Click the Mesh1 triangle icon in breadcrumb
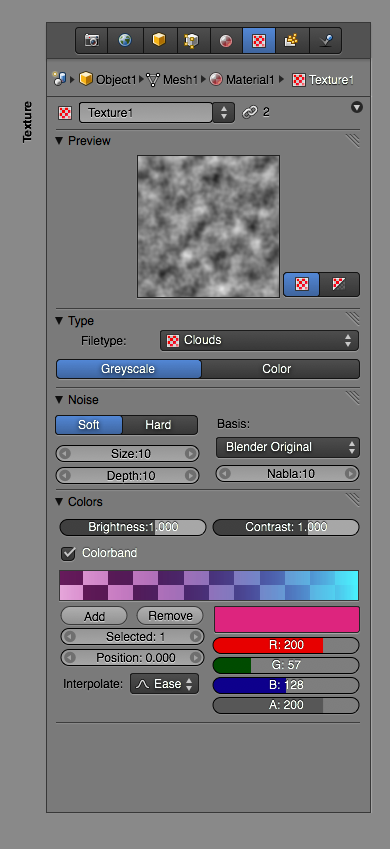390x849 pixels. pyautogui.click(x=153, y=80)
